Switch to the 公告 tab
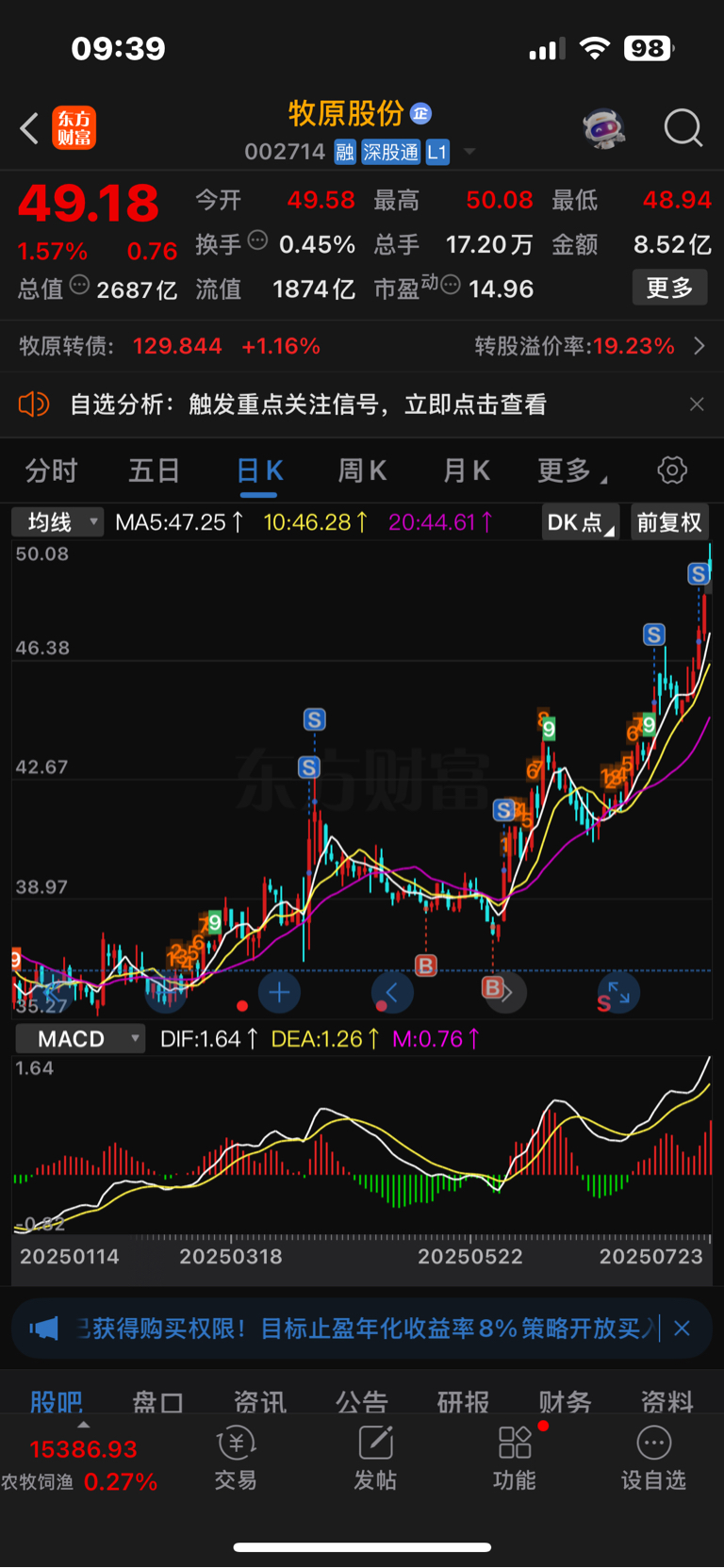The height and width of the screenshot is (1568, 724). tap(361, 1402)
